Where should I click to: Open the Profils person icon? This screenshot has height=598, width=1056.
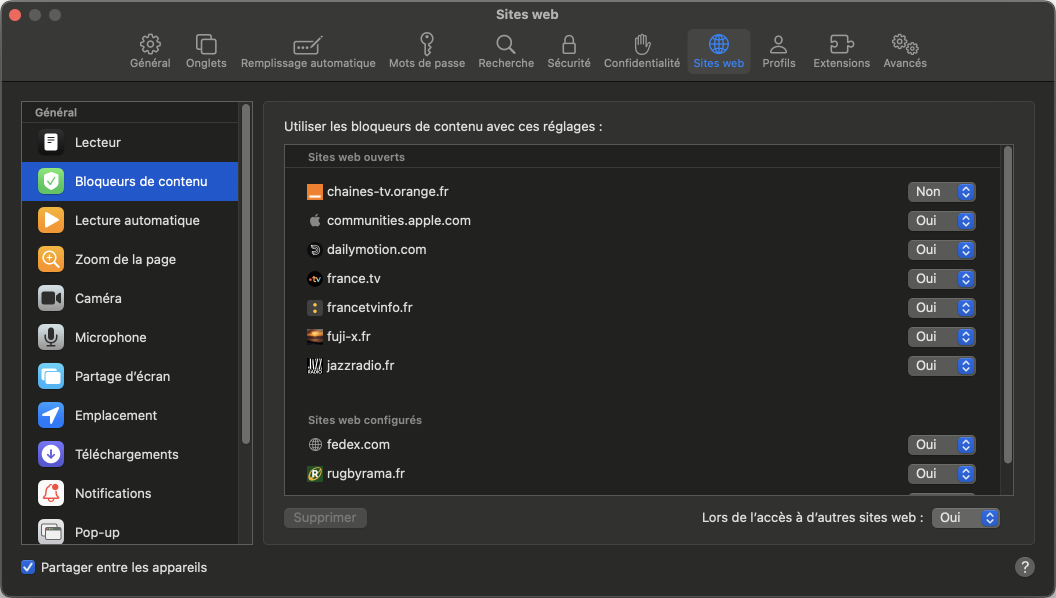point(779,44)
